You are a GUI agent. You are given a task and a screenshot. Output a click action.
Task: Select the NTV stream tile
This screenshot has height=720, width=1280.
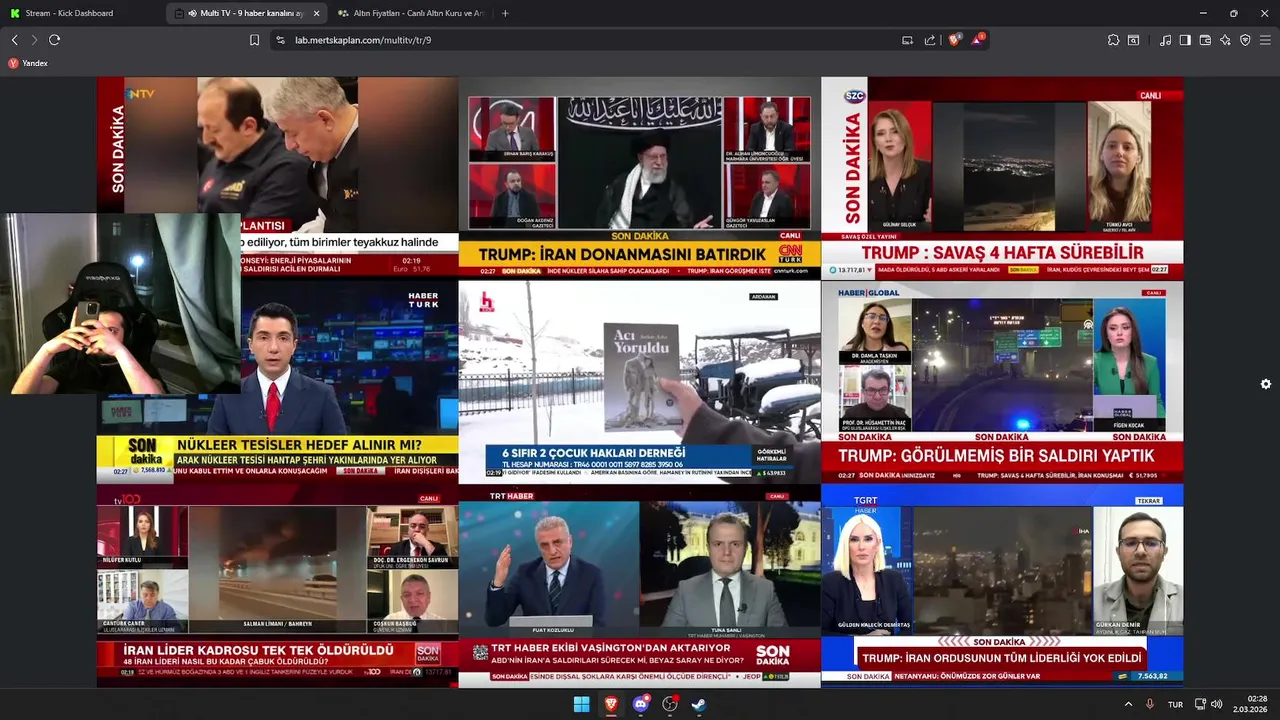point(277,177)
